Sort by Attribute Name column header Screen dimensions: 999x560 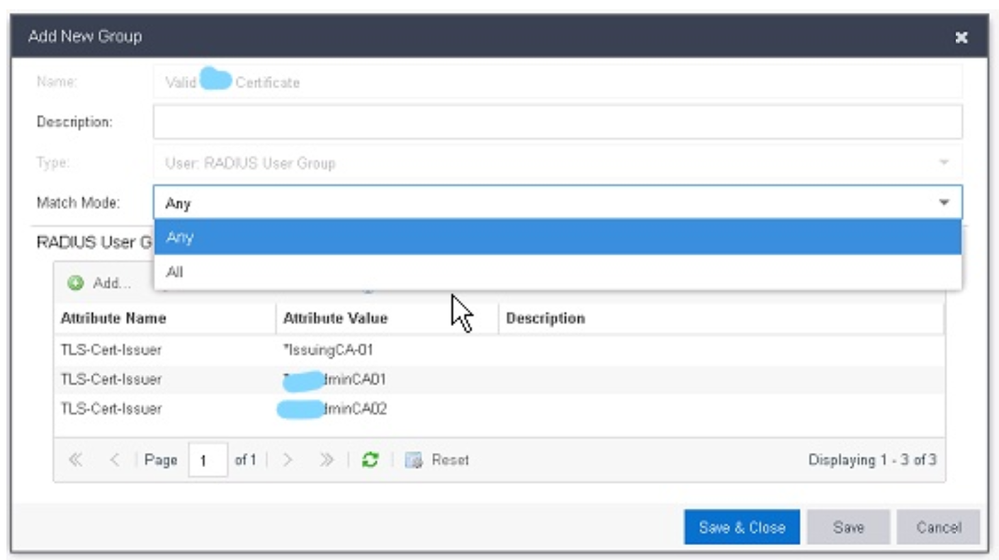click(x=114, y=318)
